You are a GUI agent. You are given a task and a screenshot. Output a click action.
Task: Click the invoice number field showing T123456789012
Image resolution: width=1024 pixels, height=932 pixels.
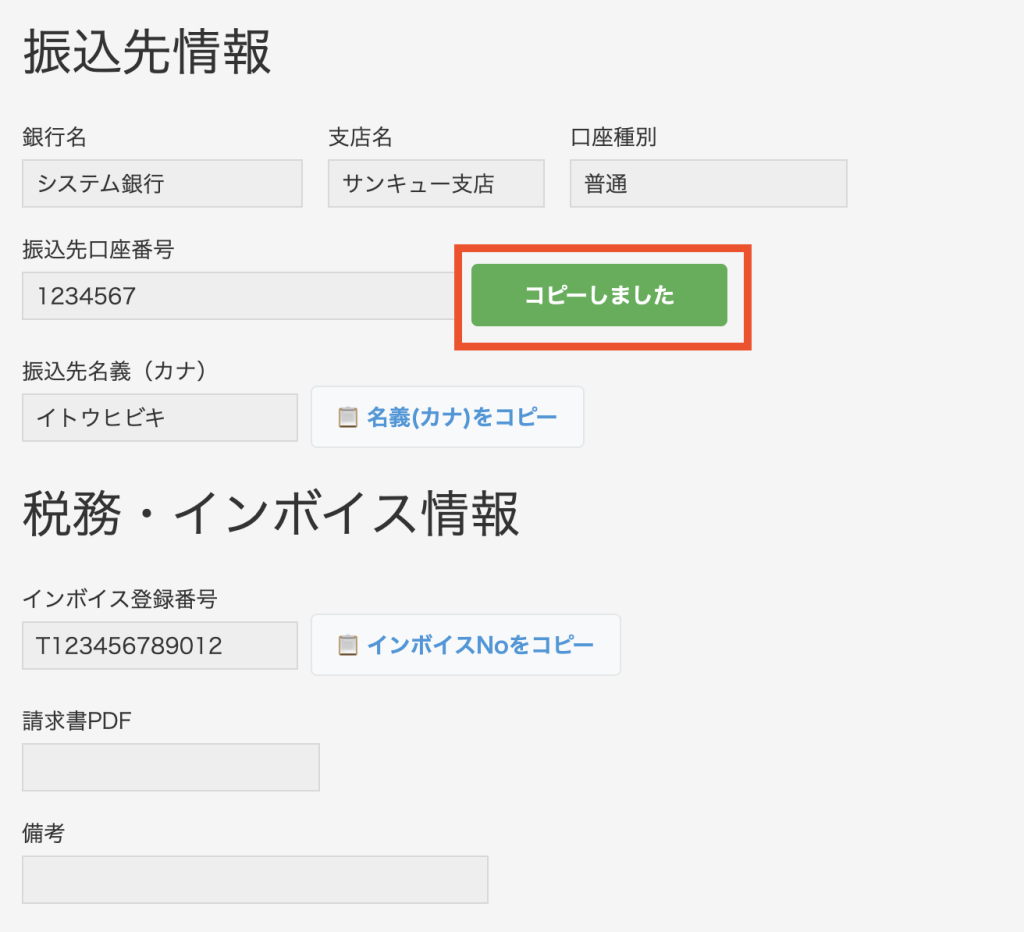click(159, 645)
